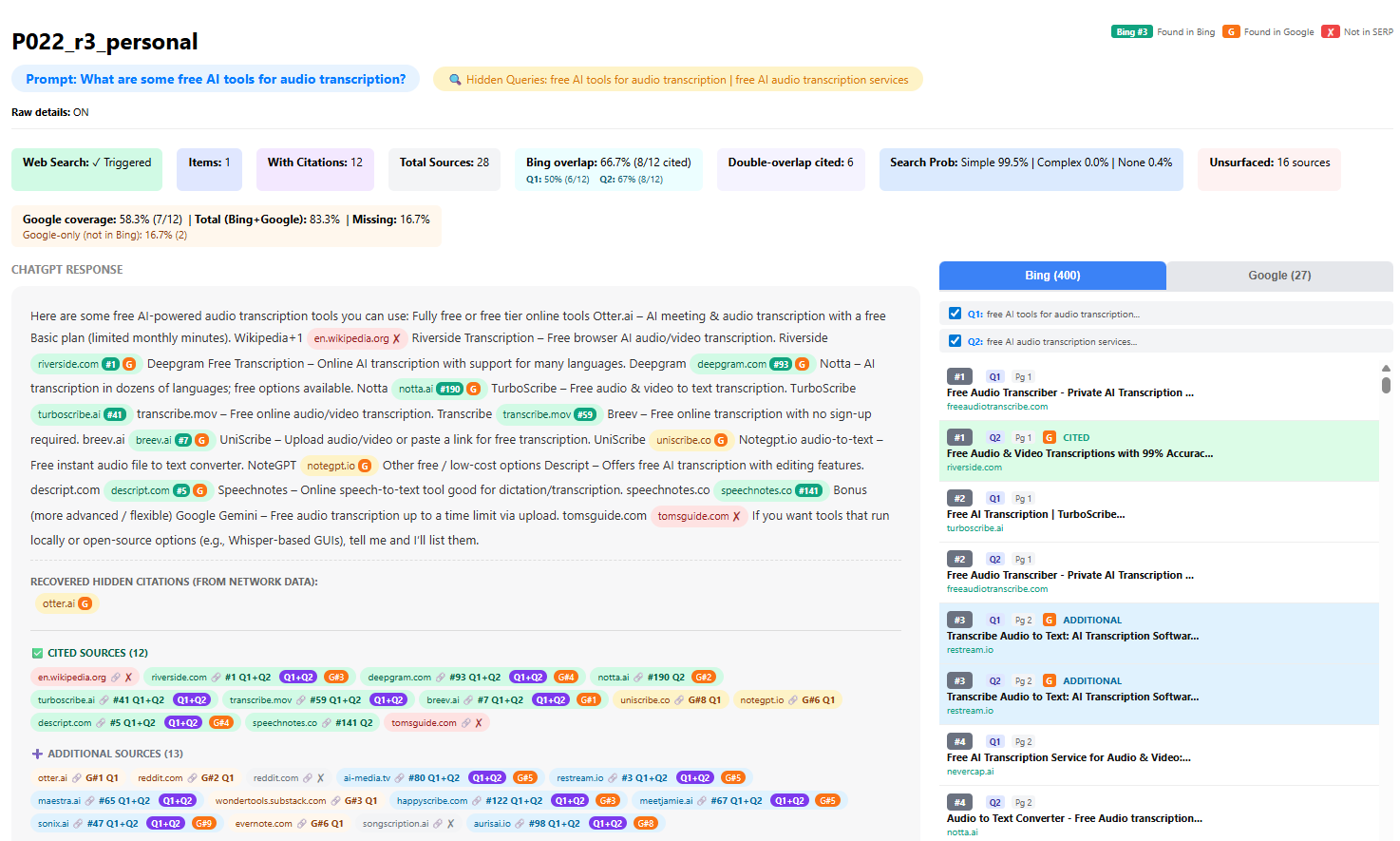Screen dimensions: 1400x841
Task: Click link icon beside deepgram.com in Cited Sources
Action: [x=441, y=678]
